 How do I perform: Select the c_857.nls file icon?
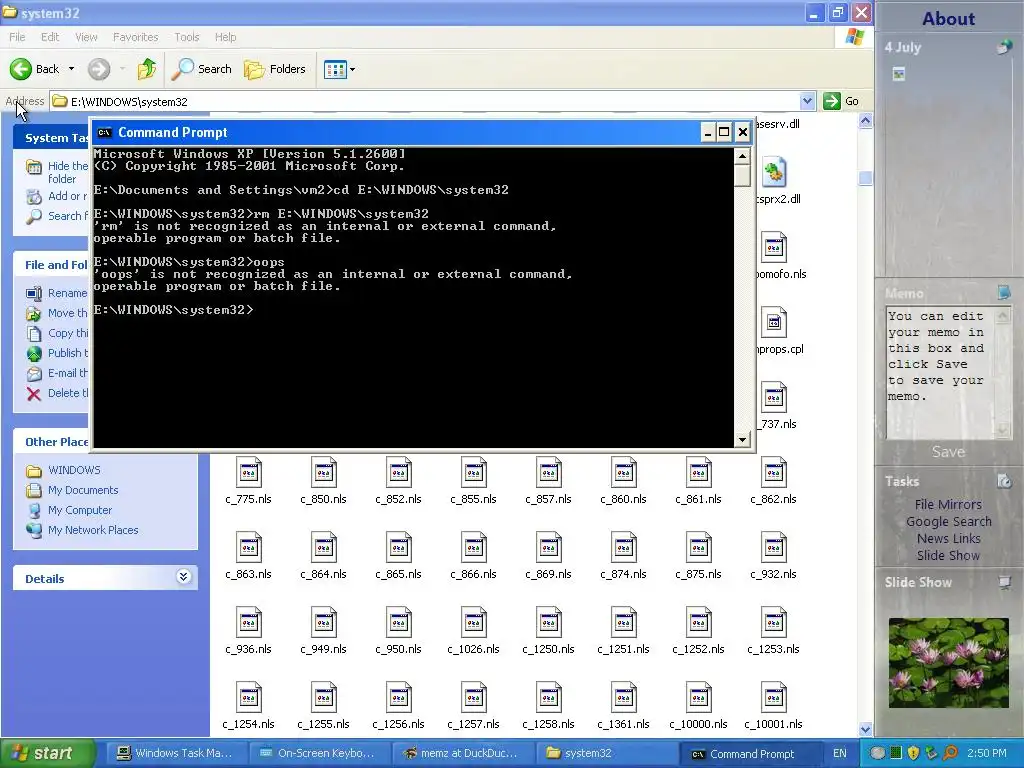(549, 473)
